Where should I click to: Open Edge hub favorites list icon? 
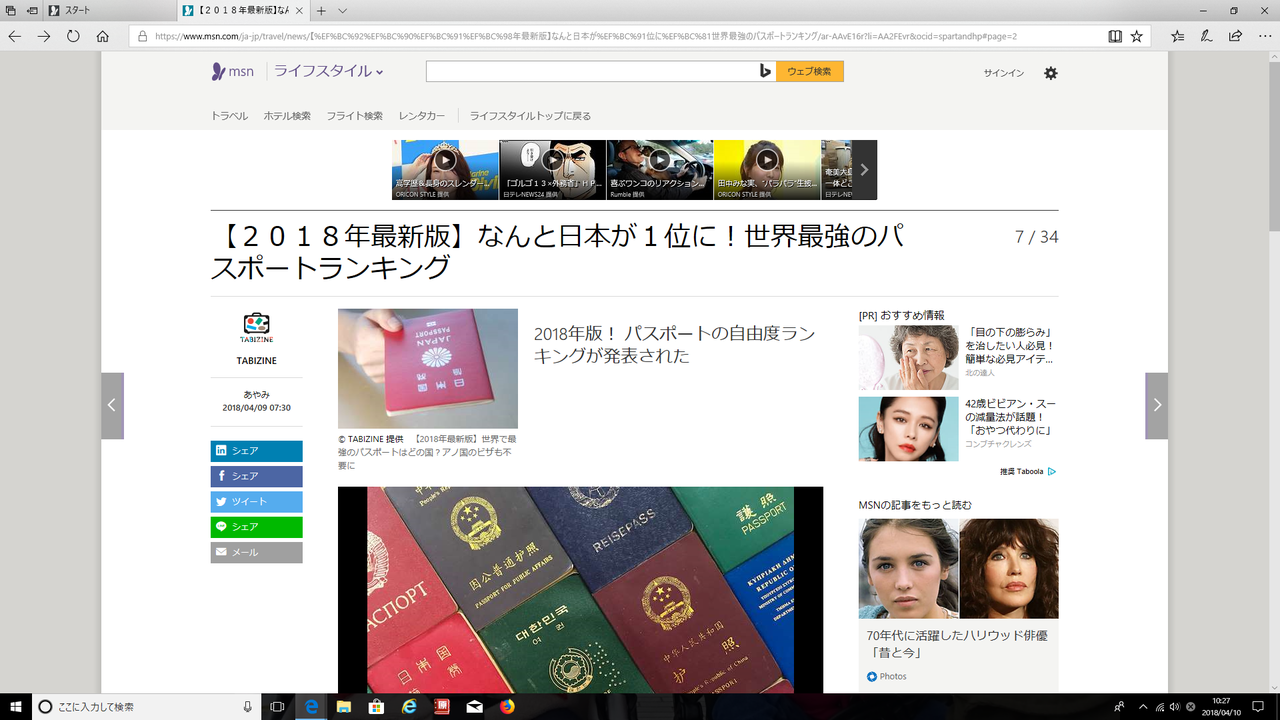(1178, 36)
